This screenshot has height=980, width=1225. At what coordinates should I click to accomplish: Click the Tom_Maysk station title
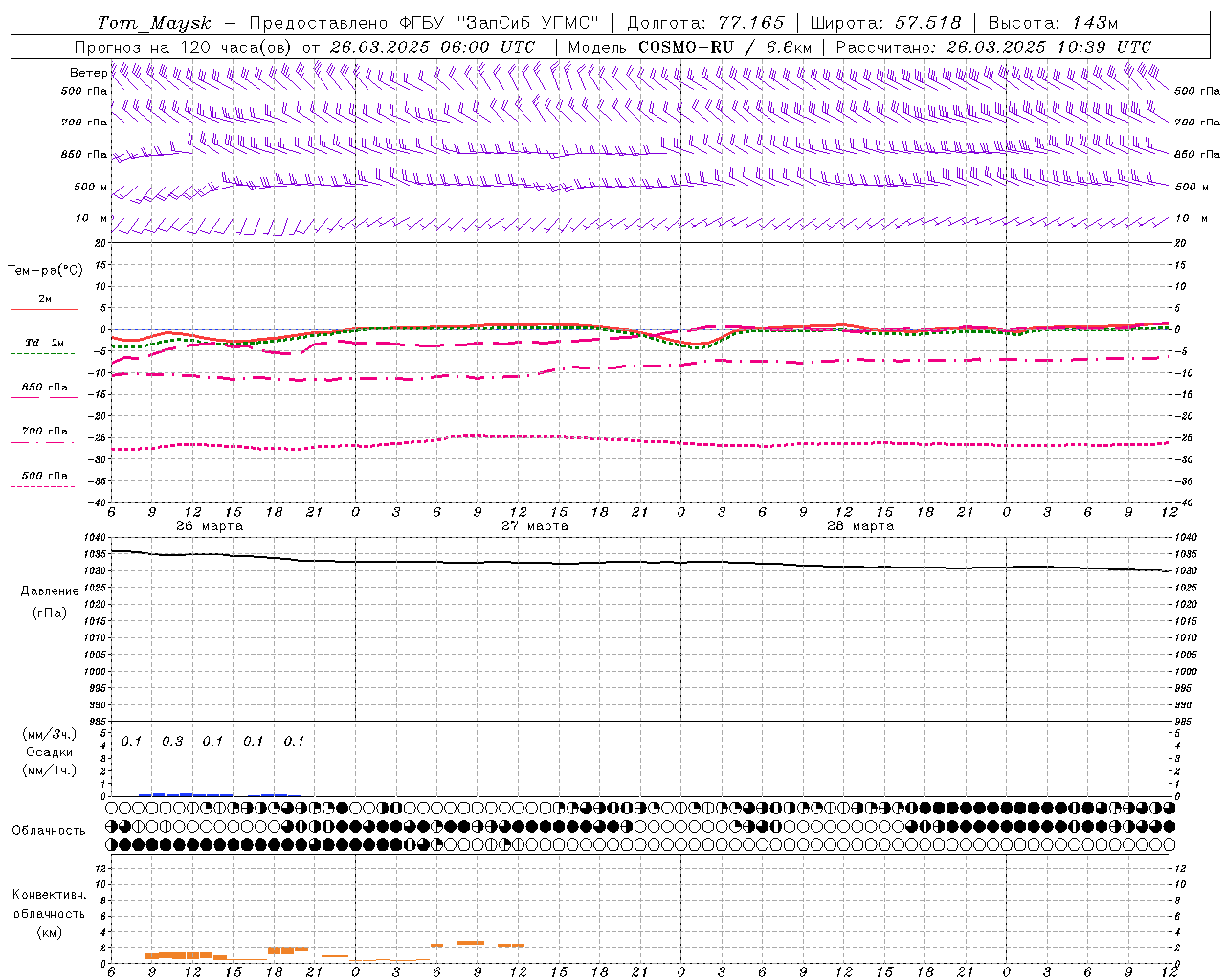click(154, 23)
